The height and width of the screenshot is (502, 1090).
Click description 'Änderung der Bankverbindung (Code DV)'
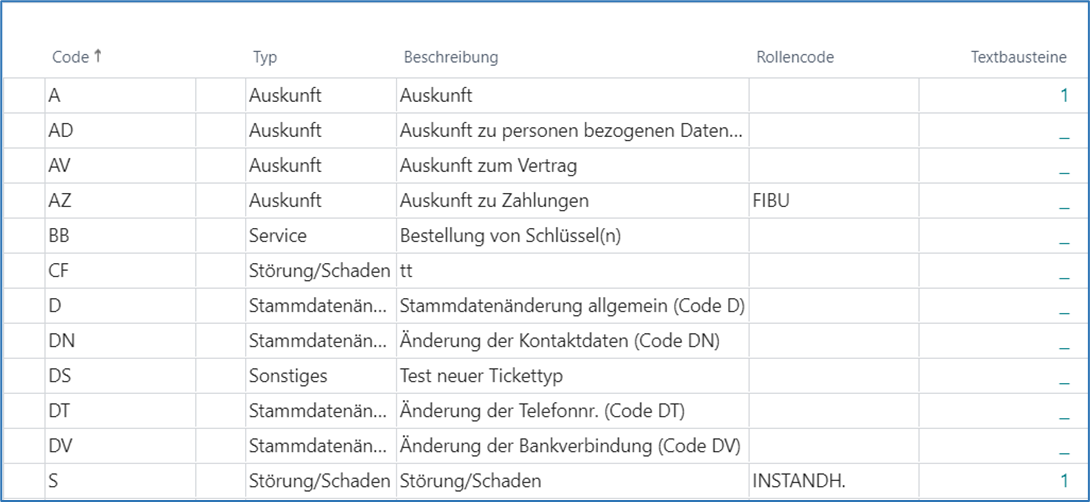[572, 446]
